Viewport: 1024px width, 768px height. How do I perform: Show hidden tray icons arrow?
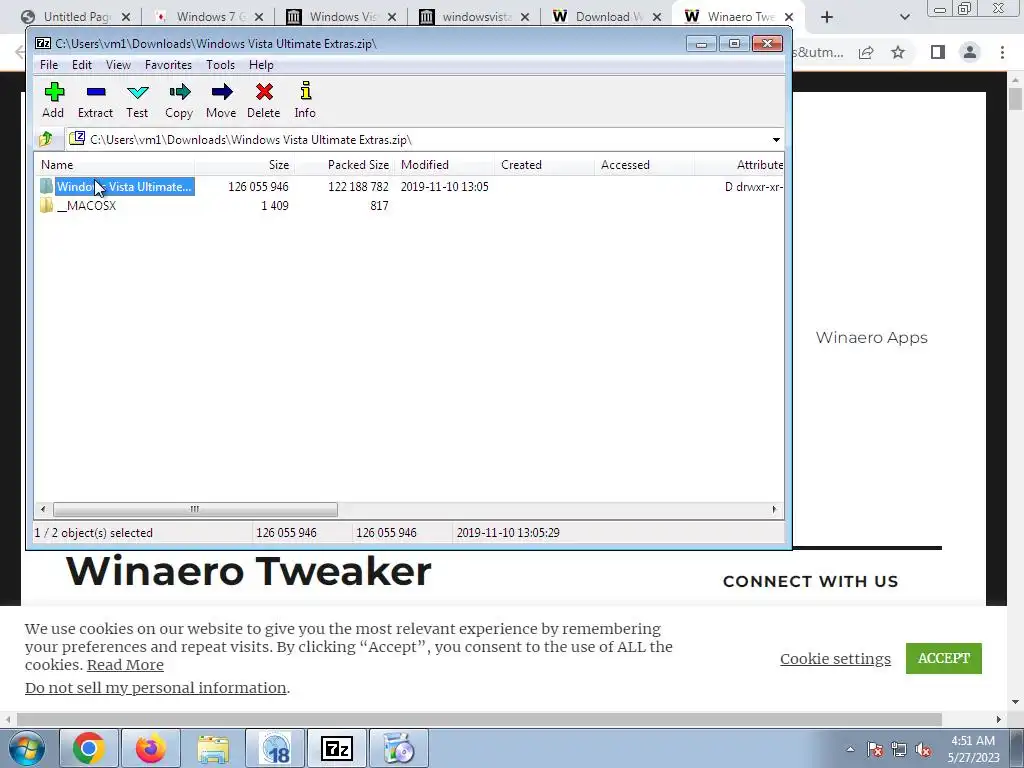coord(850,750)
